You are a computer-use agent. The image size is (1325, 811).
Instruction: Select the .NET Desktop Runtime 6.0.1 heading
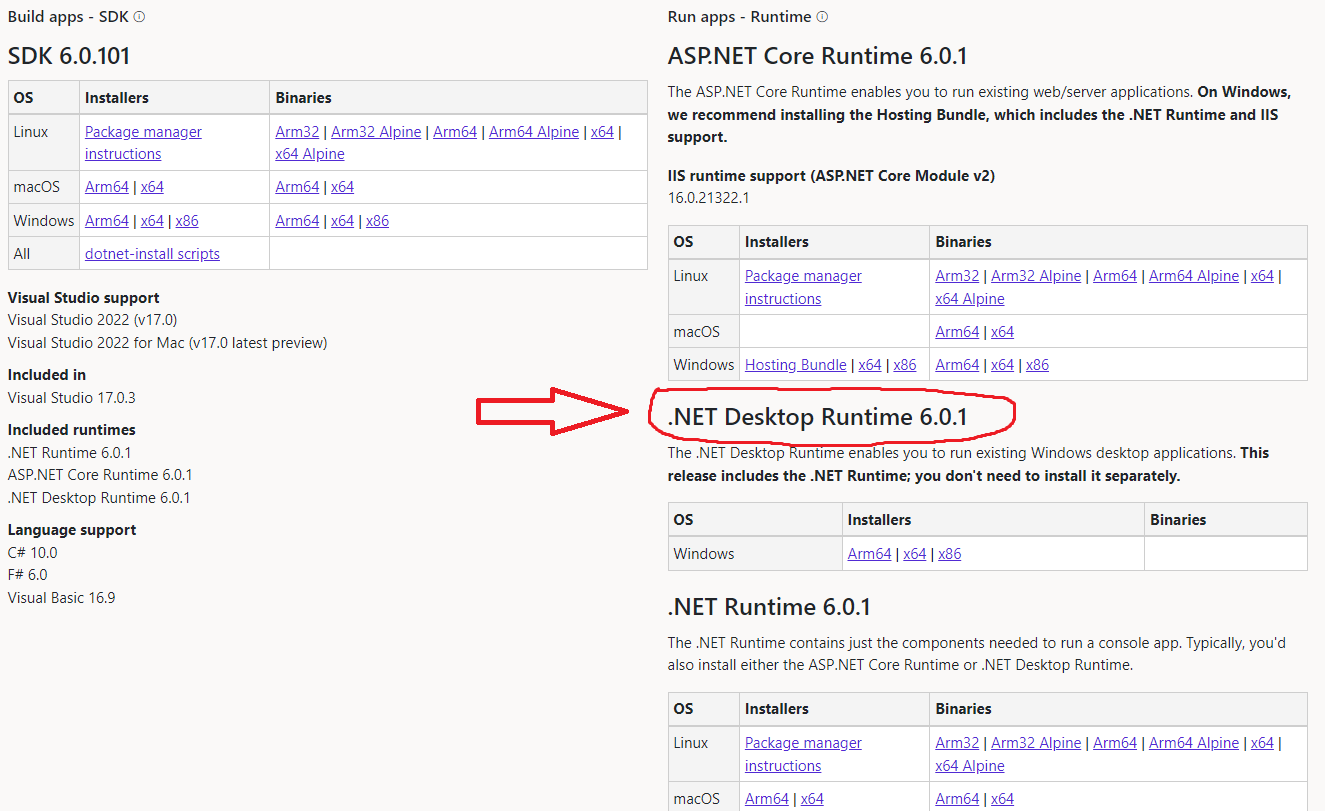click(817, 417)
